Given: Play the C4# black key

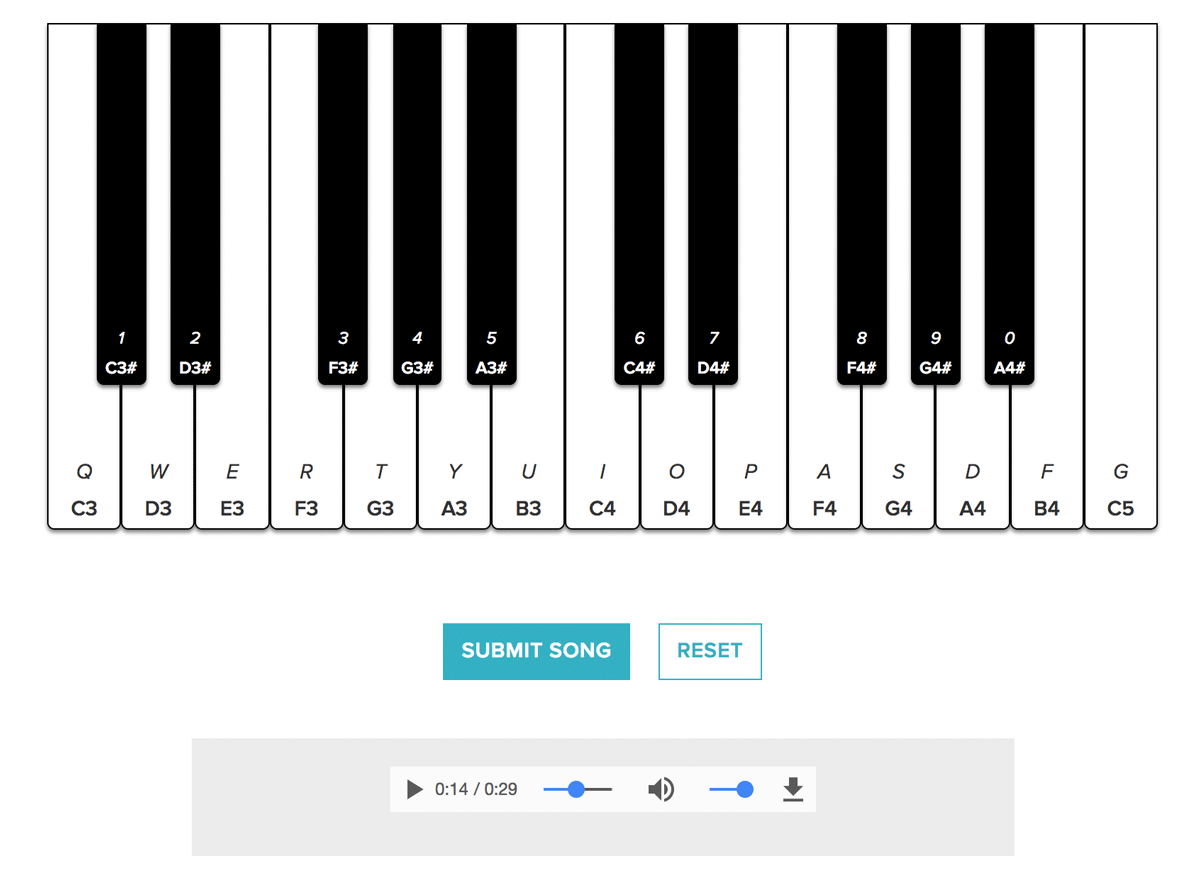Looking at the screenshot, I should (x=639, y=200).
